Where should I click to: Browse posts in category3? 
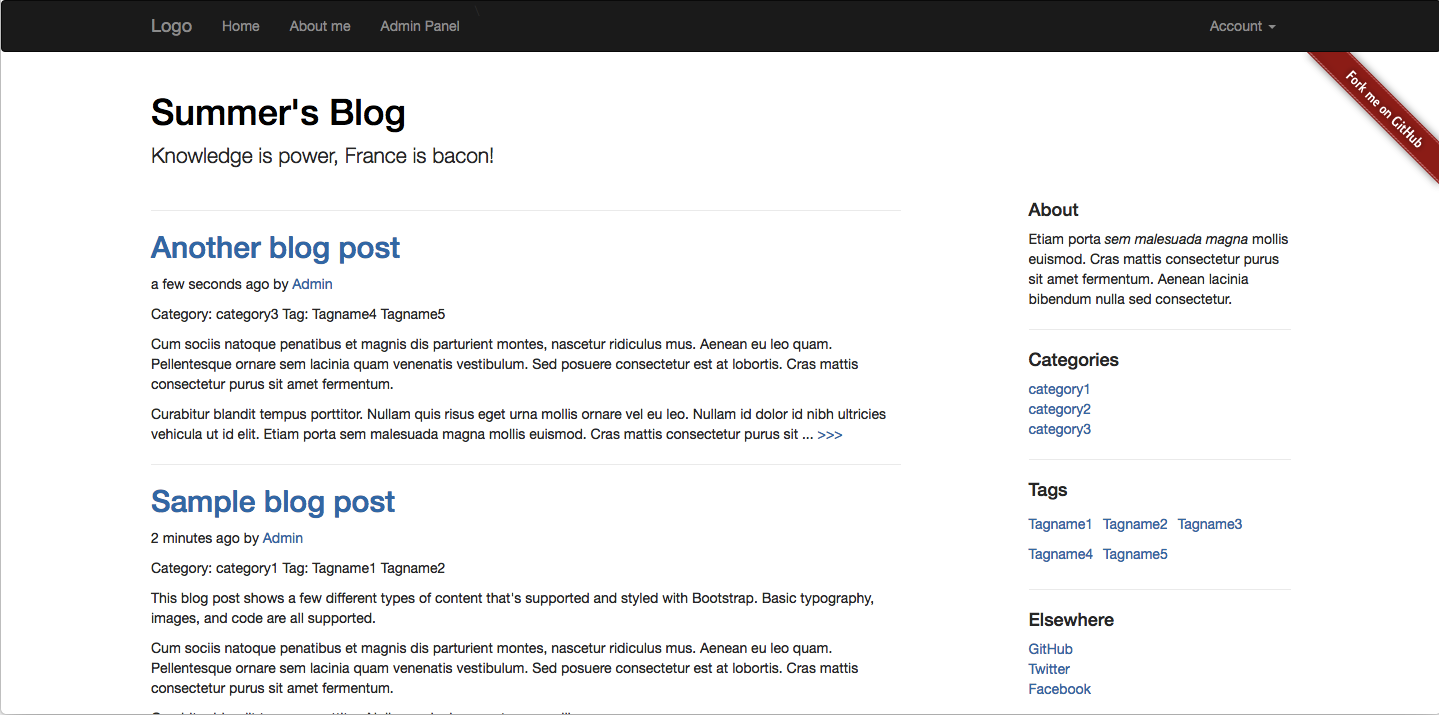point(1058,429)
